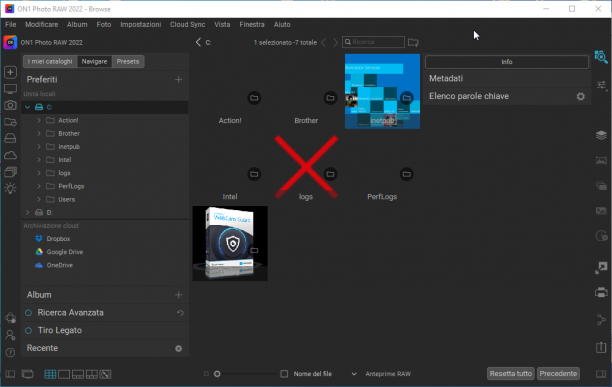Select the Users folder WebCam Guard thumbnail
Viewport: 612px width, 387px height.
[230, 243]
